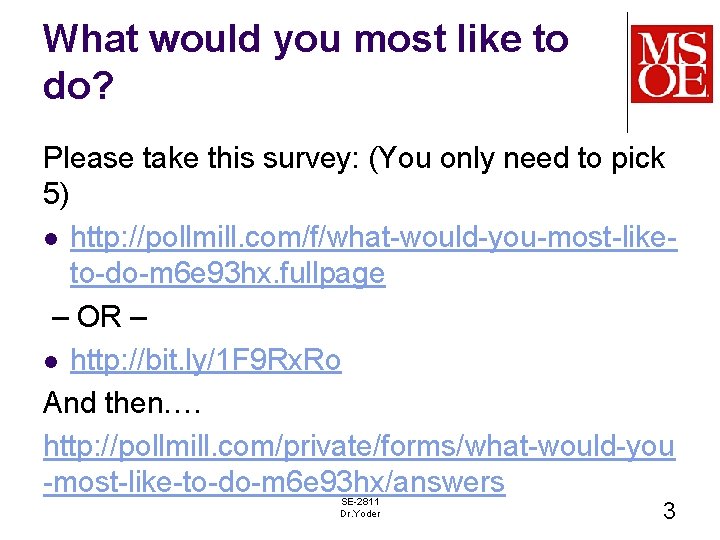Open the bit.ly/1F9RxRo short link
This screenshot has width=720, height=540.
pos(206,360)
